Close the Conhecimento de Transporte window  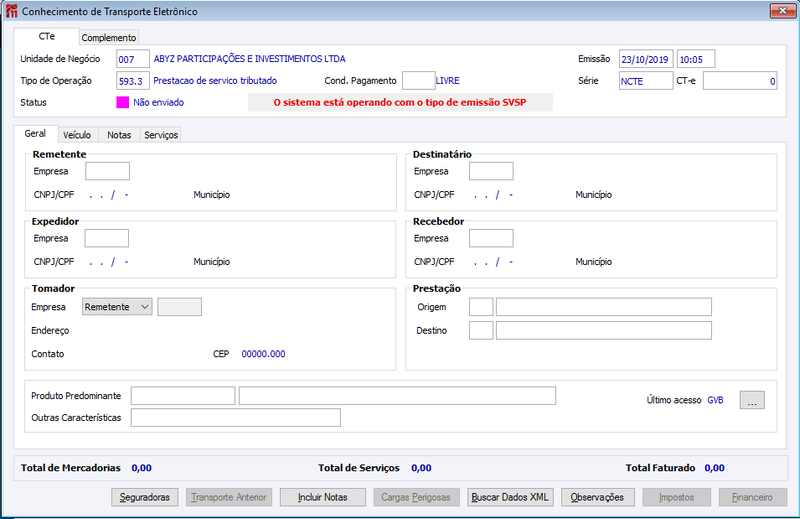click(782, 11)
